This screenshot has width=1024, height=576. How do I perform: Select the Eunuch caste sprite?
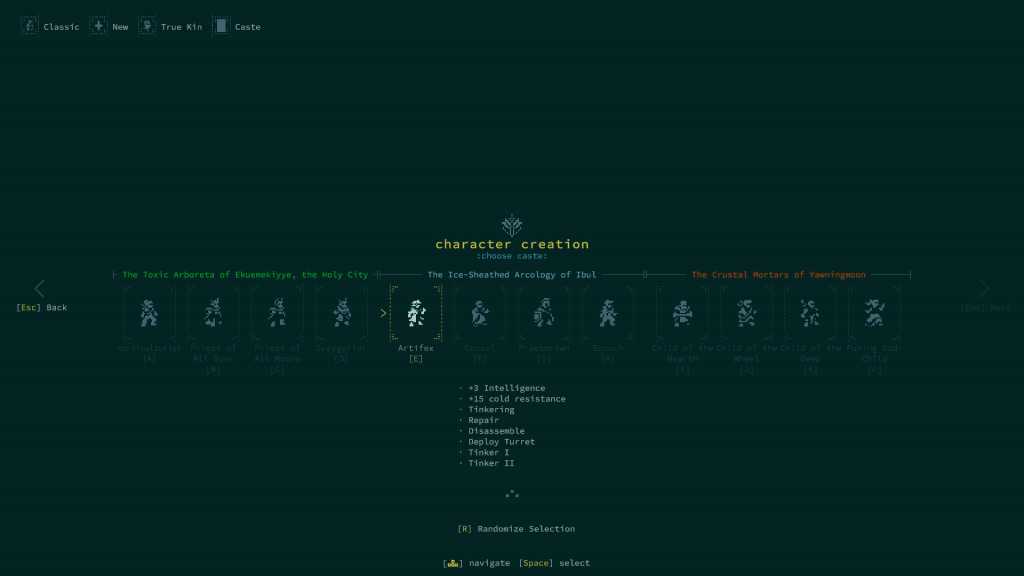point(608,313)
